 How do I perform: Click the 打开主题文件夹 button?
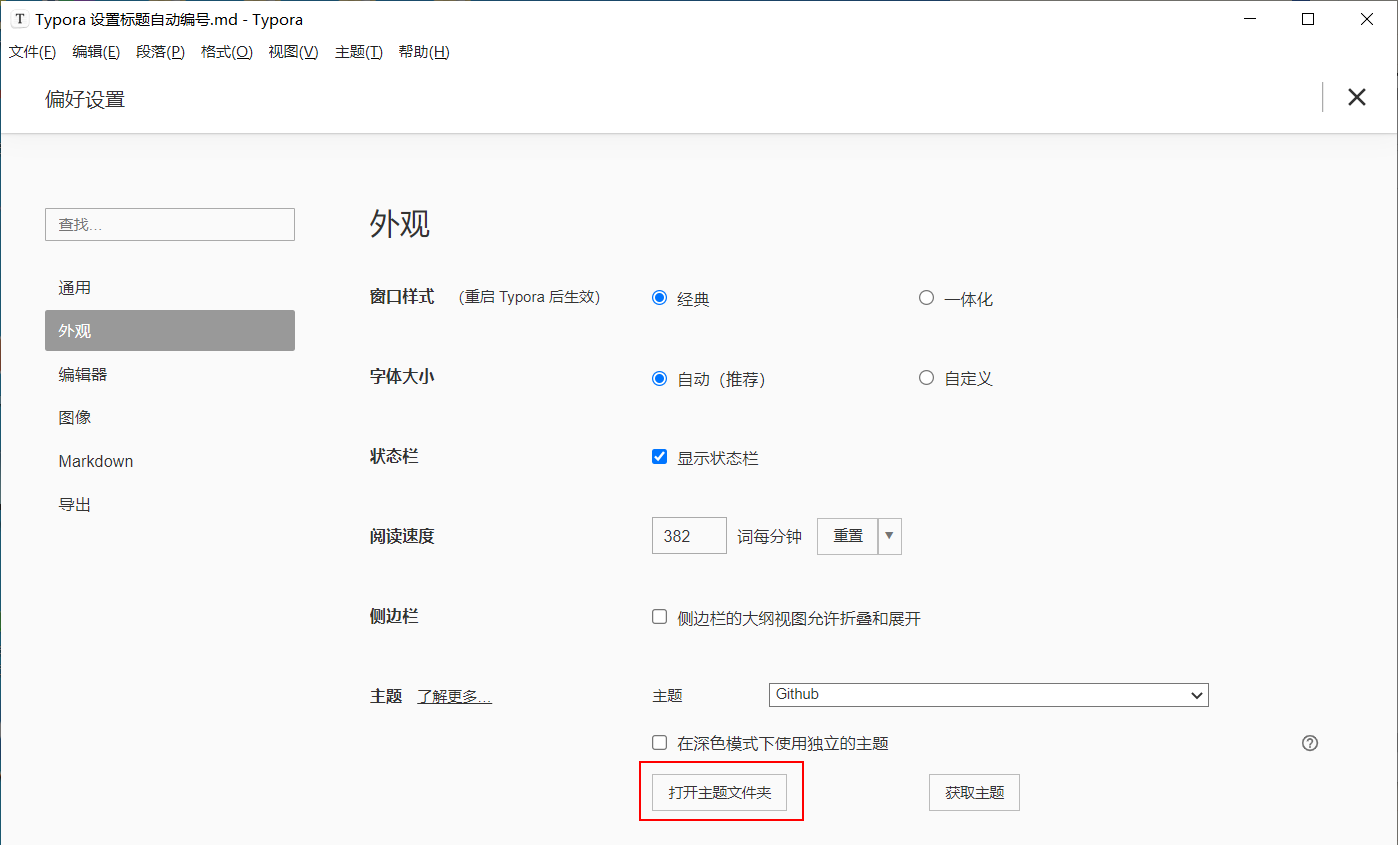[720, 792]
